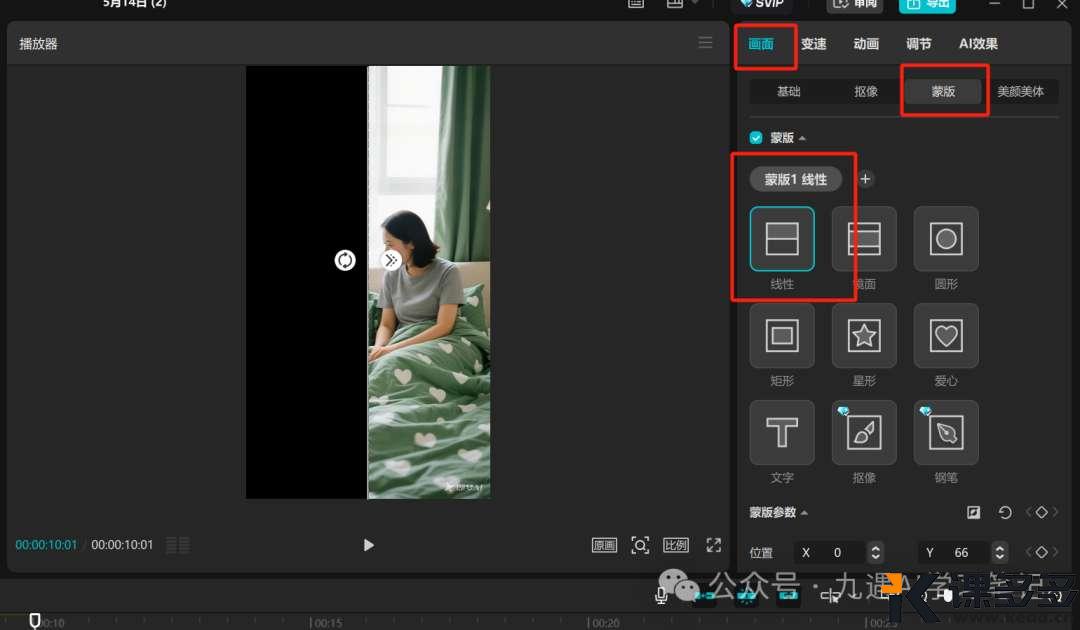Toggle keyframe diamond on 位置 row
The image size is (1080, 630).
coord(1041,552)
